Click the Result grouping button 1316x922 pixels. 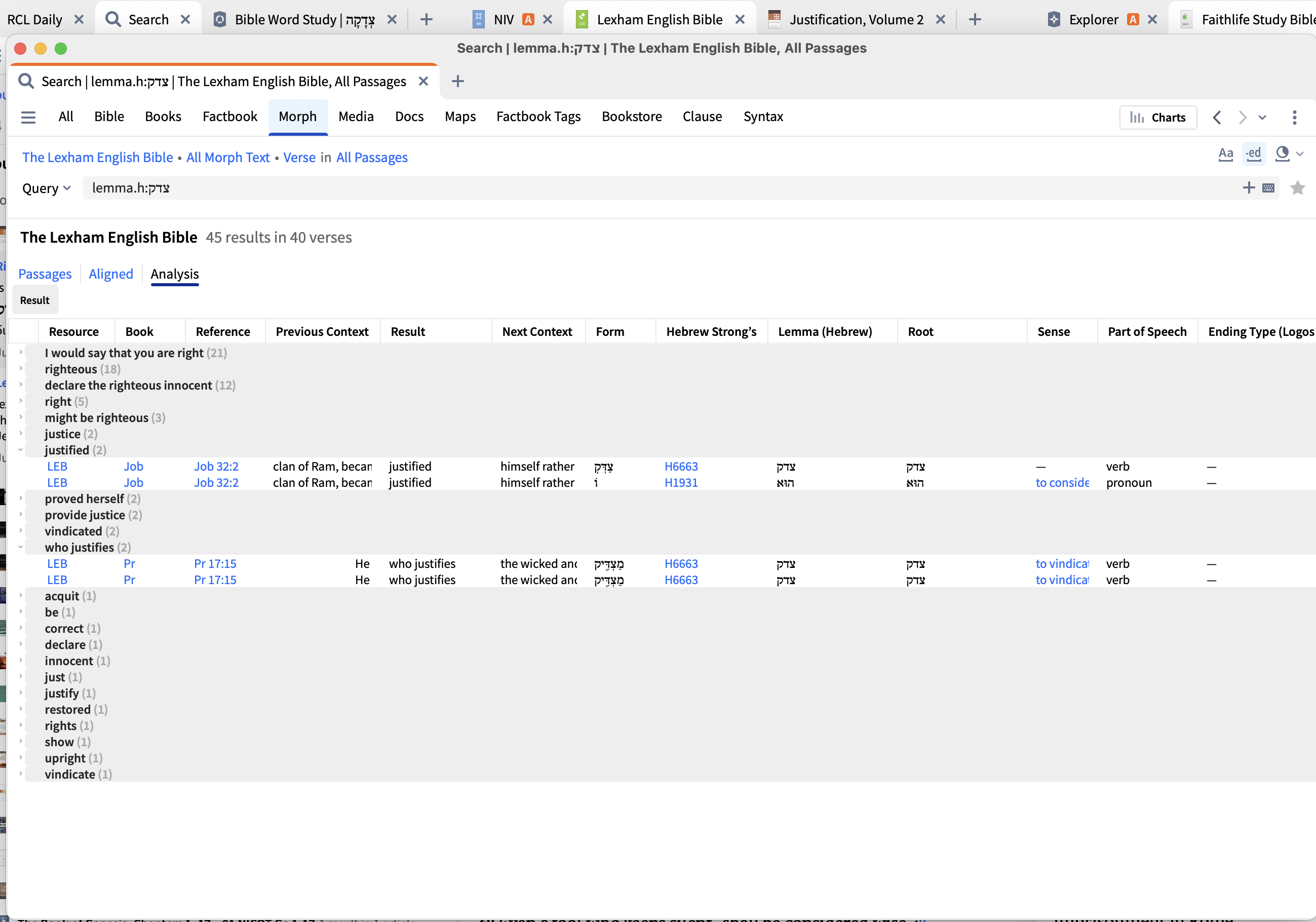(35, 300)
